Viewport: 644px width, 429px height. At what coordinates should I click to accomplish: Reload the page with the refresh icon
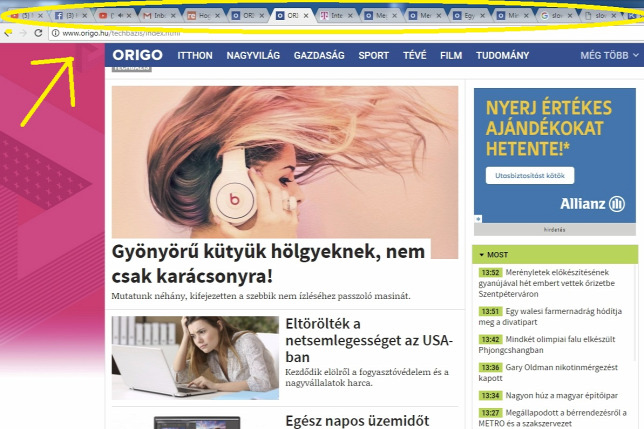click(x=38, y=33)
